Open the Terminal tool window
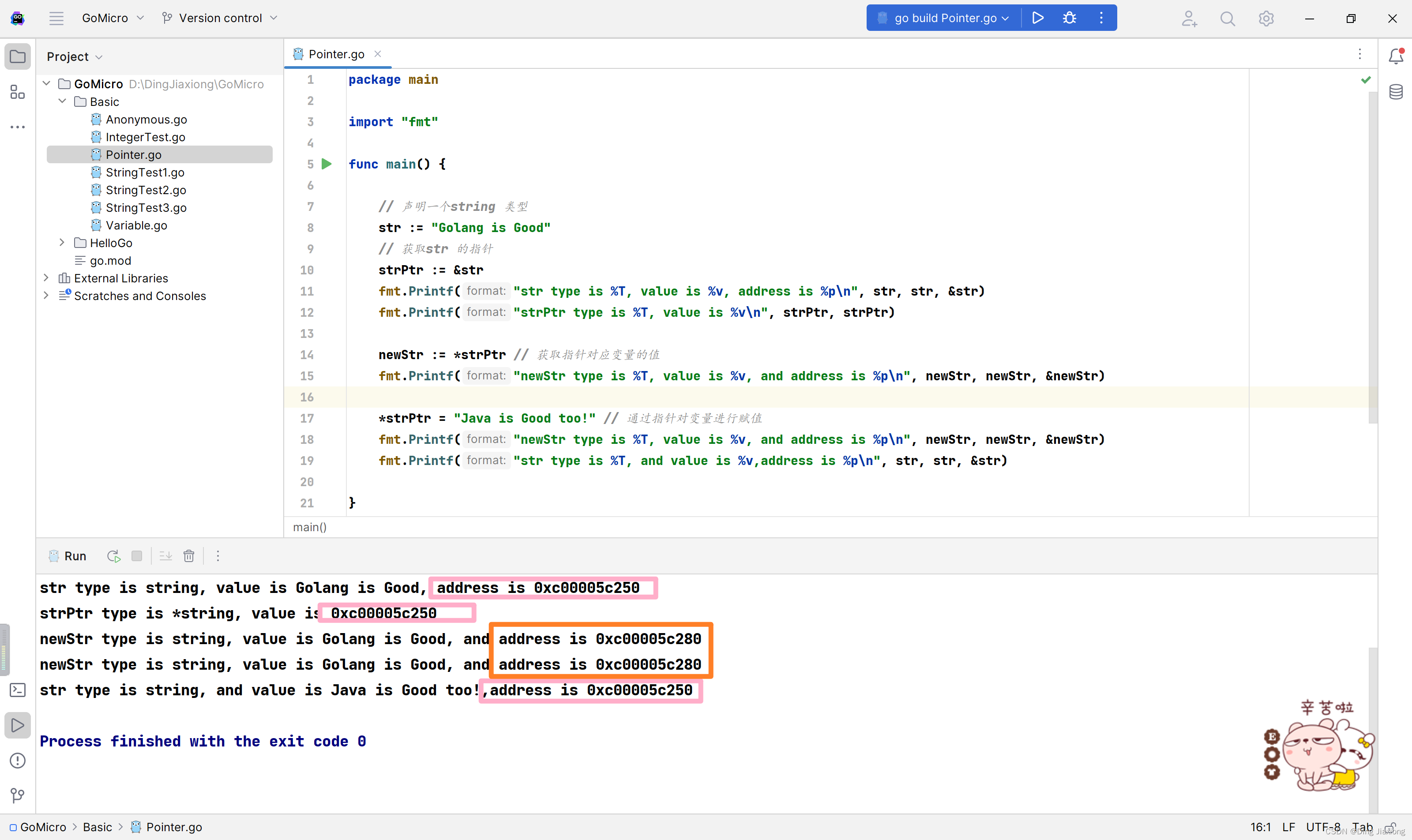This screenshot has width=1412, height=840. (x=18, y=690)
